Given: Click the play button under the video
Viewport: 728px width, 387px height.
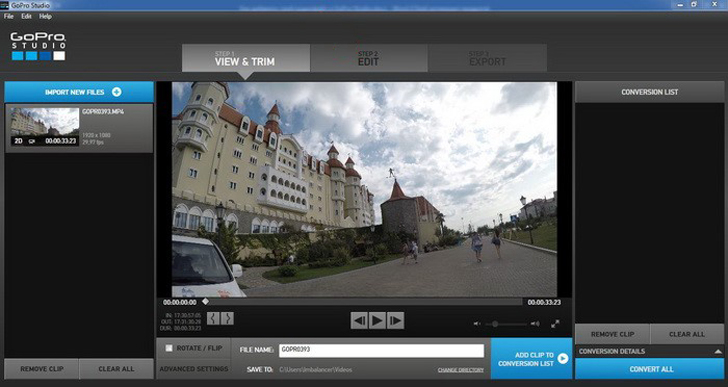Looking at the screenshot, I should point(377,320).
